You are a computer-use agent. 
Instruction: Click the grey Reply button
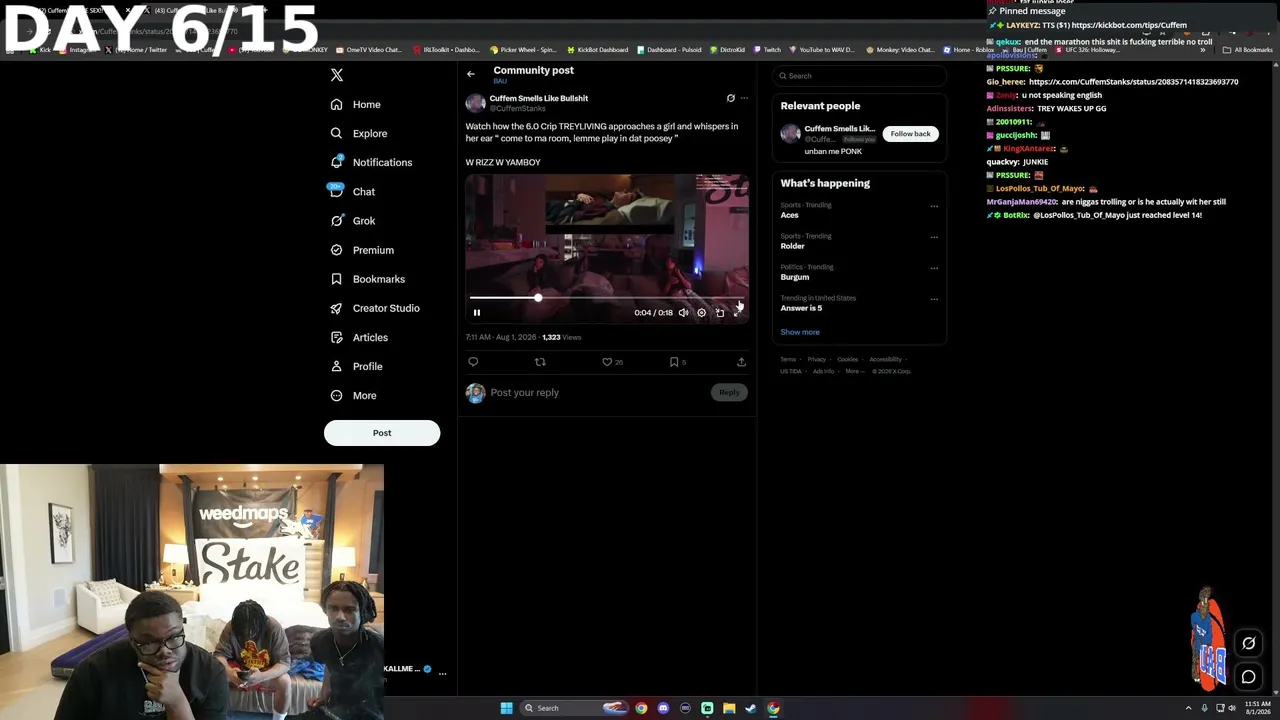[729, 392]
